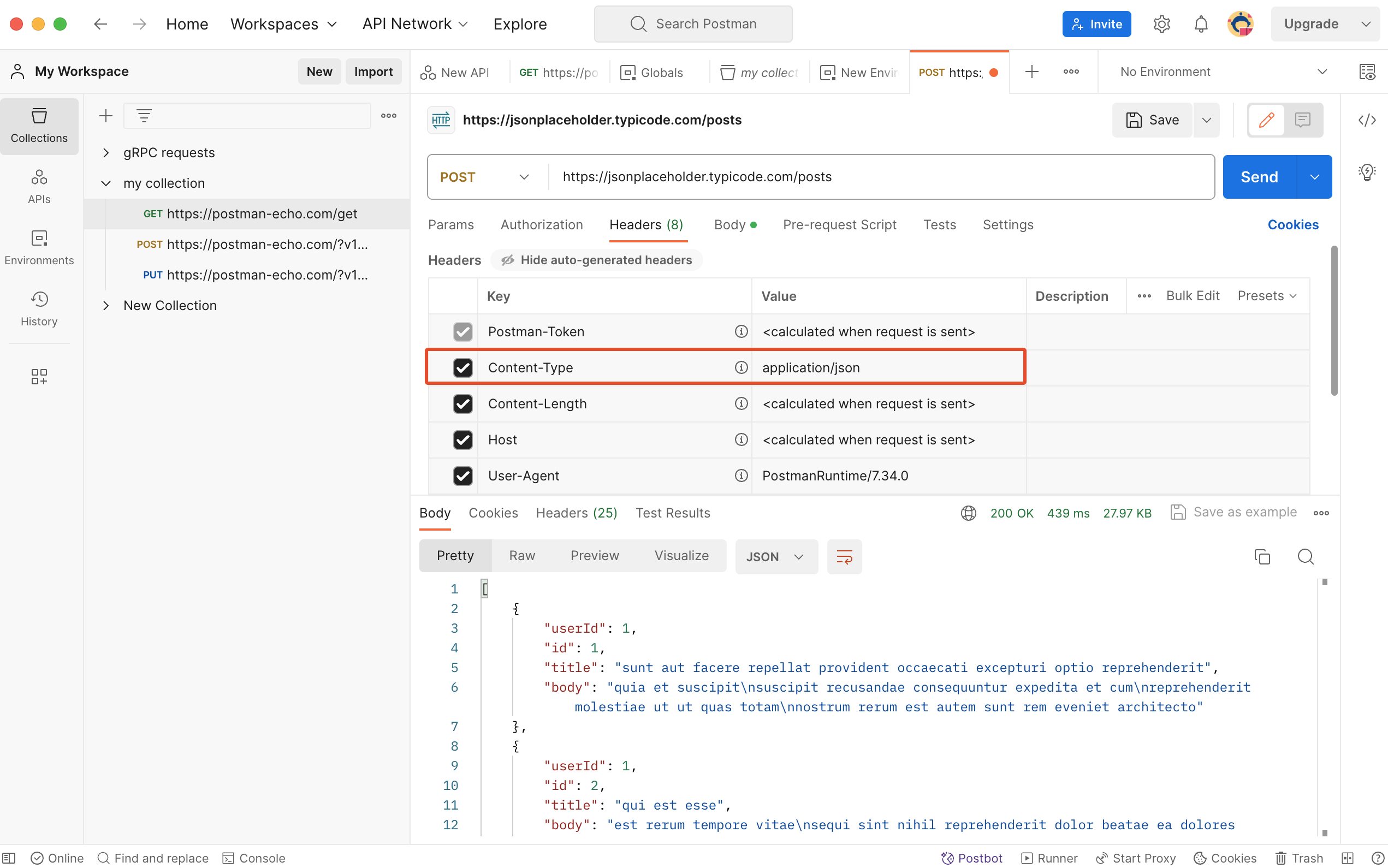Open the POST method dropdown

[485, 176]
